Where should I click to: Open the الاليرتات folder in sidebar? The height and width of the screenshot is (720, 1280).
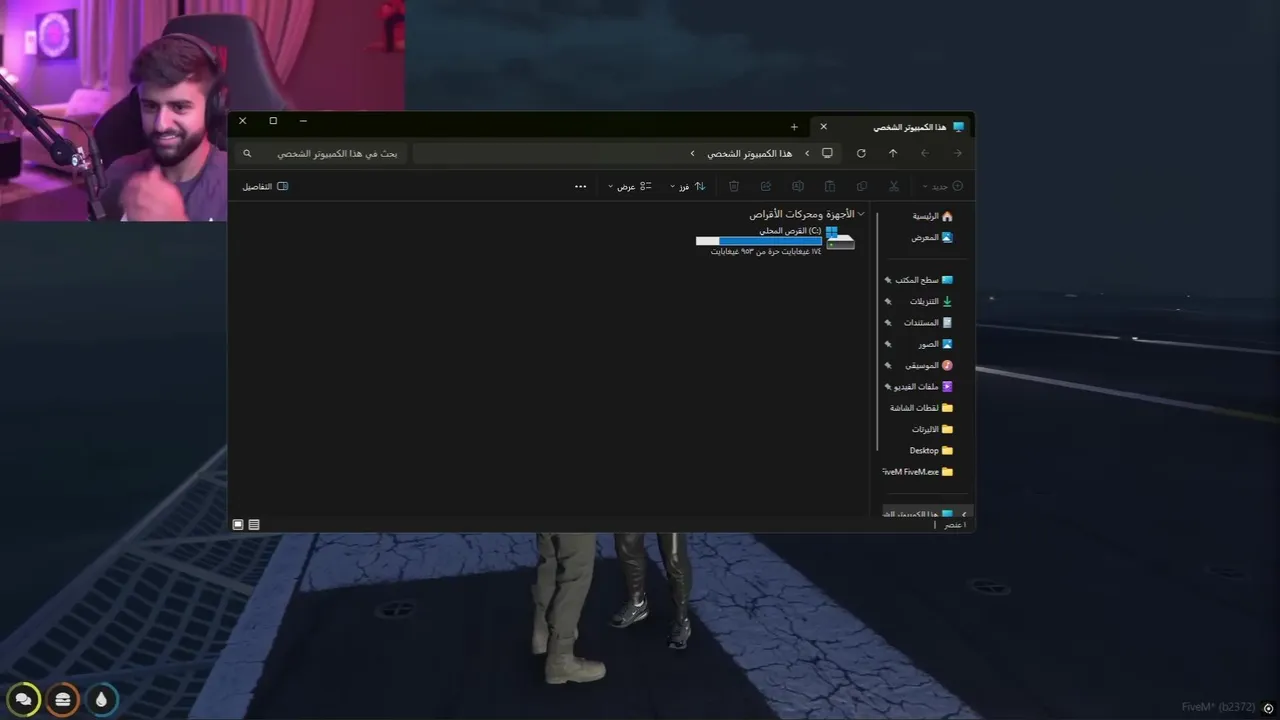click(x=932, y=429)
